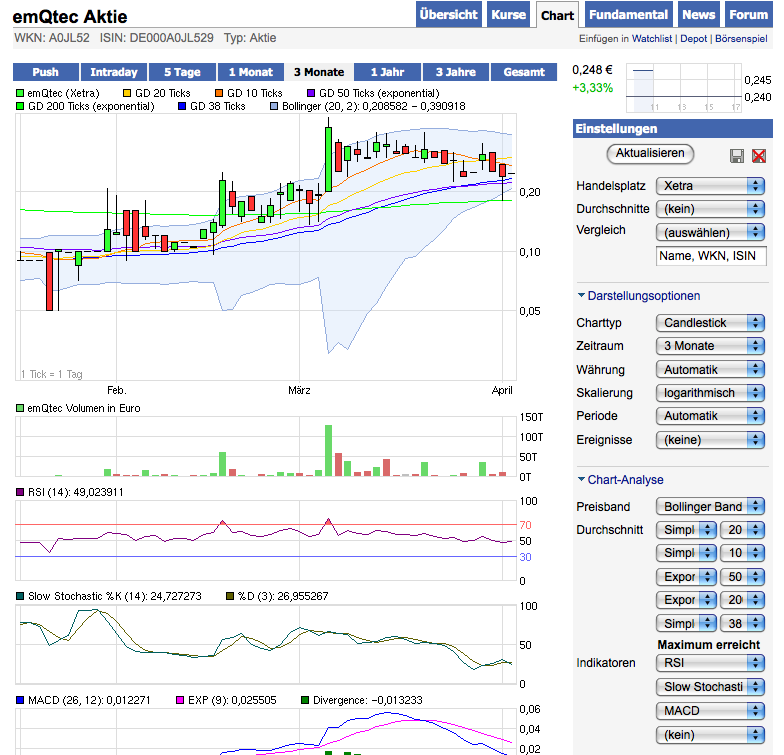
Task: Click the MACD EXP (9) magenta legend swatch
Action: (x=180, y=700)
